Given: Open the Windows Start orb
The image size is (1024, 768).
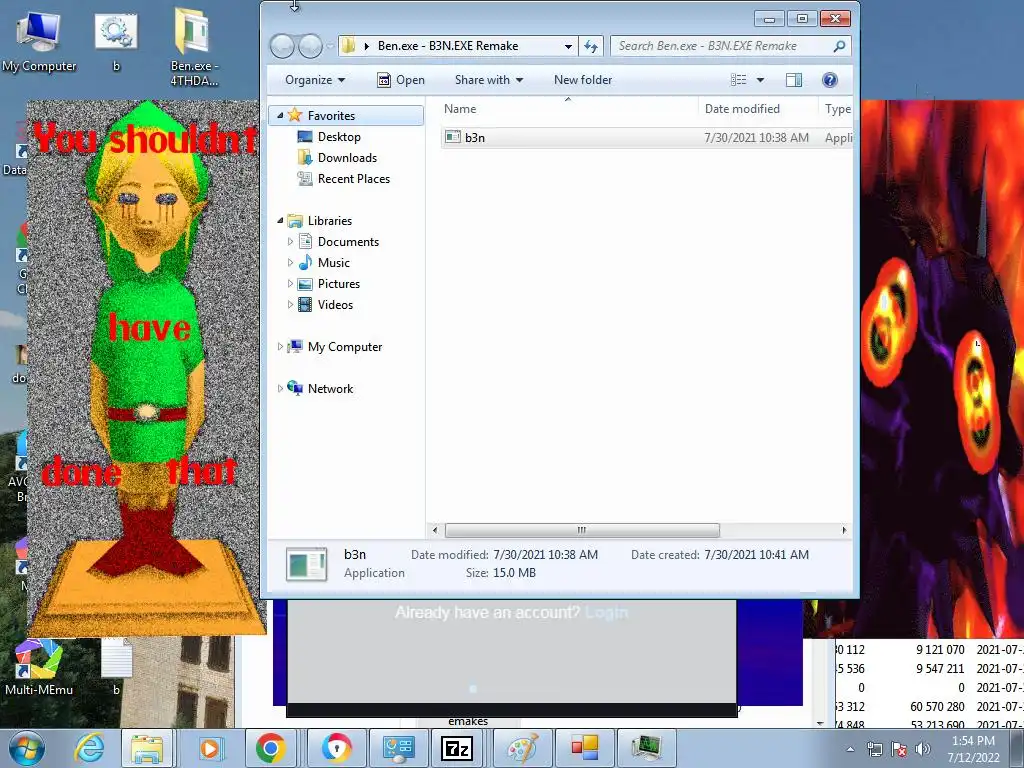Looking at the screenshot, I should point(27,748).
